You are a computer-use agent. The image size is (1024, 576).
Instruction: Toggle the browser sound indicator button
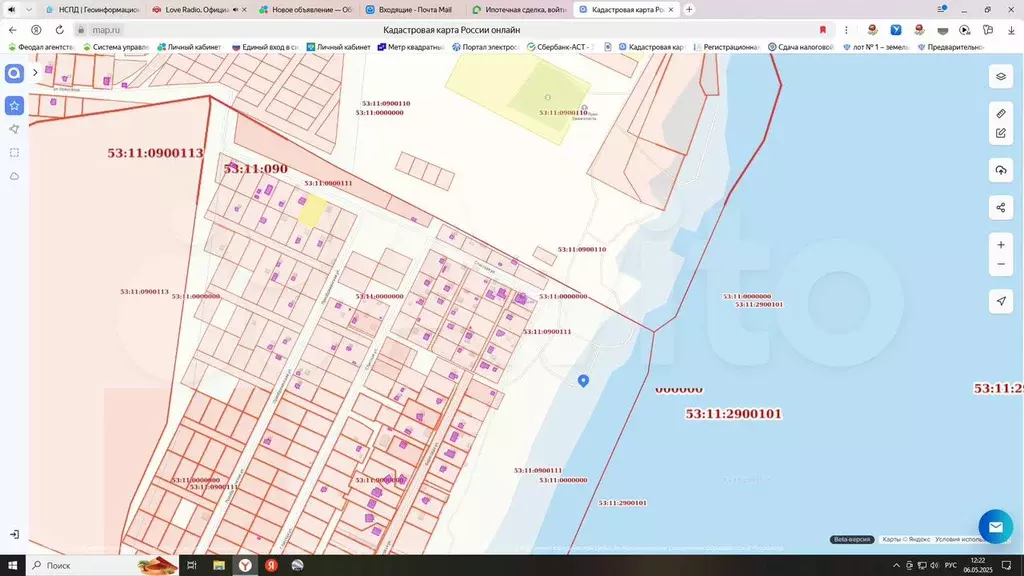[x=11, y=10]
